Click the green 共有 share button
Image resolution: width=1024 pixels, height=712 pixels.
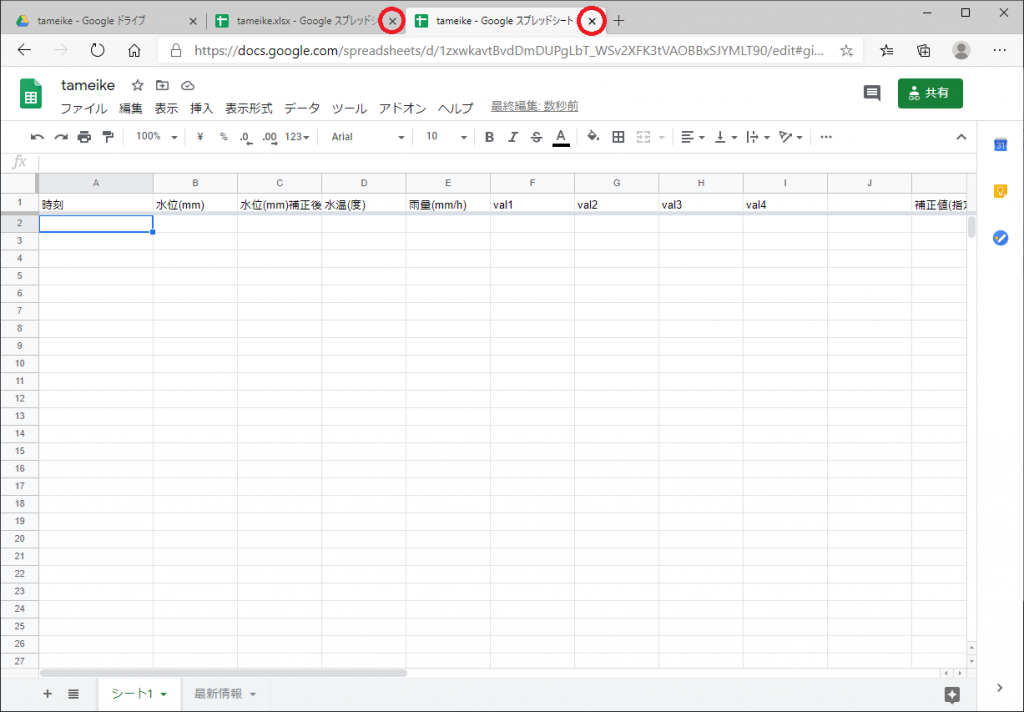930,93
